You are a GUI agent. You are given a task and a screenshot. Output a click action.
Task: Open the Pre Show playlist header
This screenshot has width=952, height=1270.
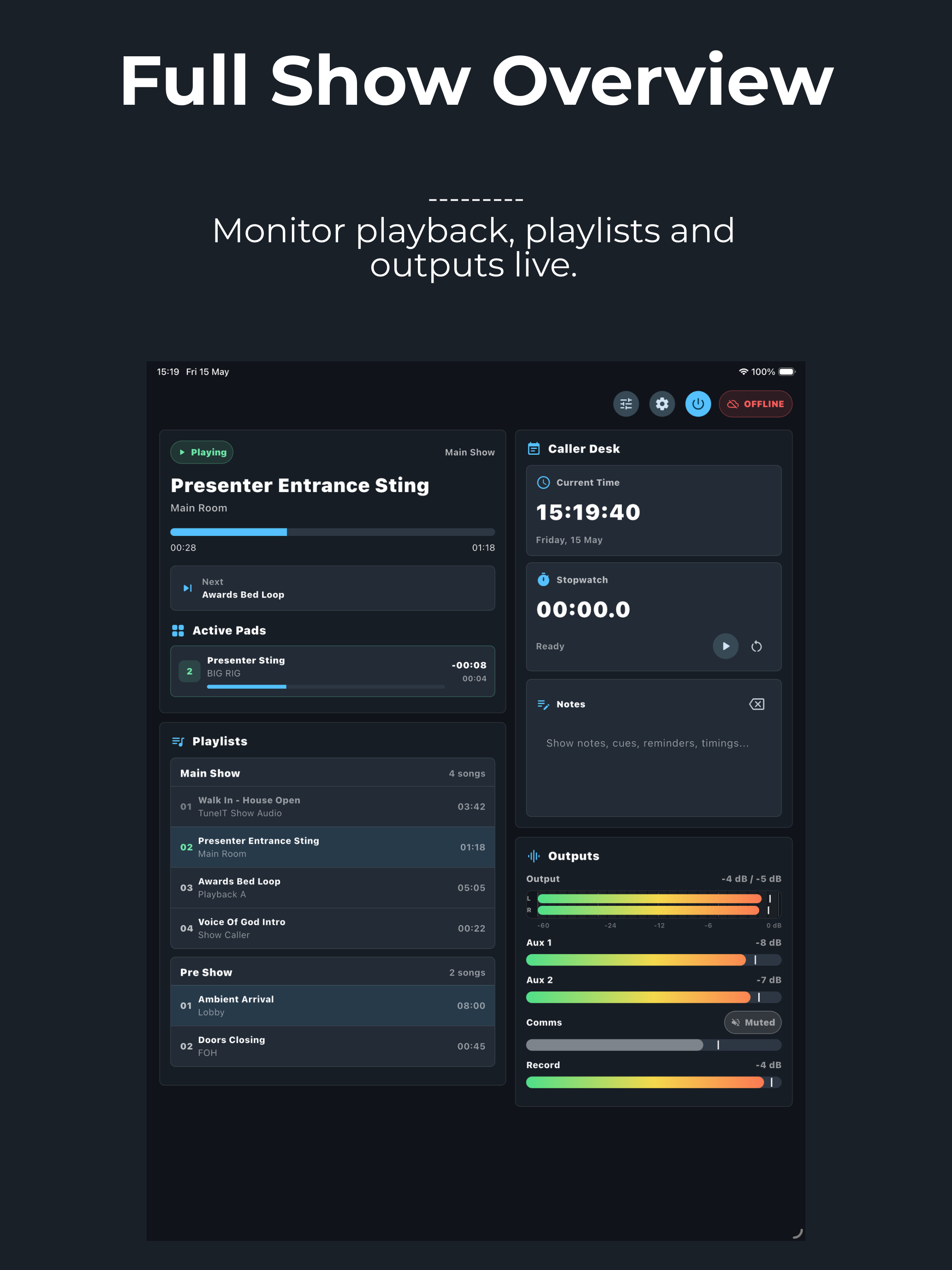pyautogui.click(x=332, y=972)
